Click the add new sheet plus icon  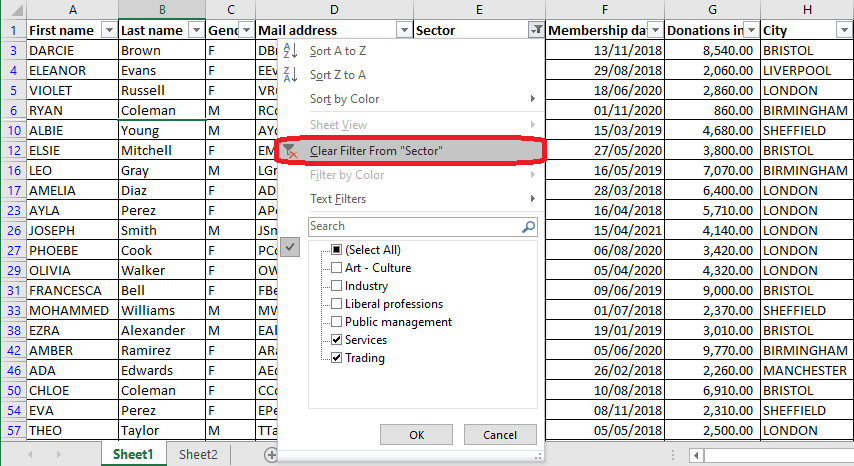pyautogui.click(x=271, y=454)
